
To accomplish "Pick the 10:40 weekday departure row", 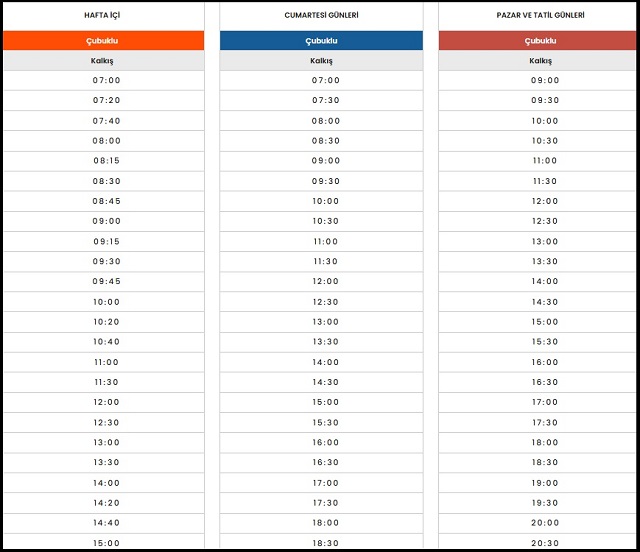I will (x=106, y=342).
